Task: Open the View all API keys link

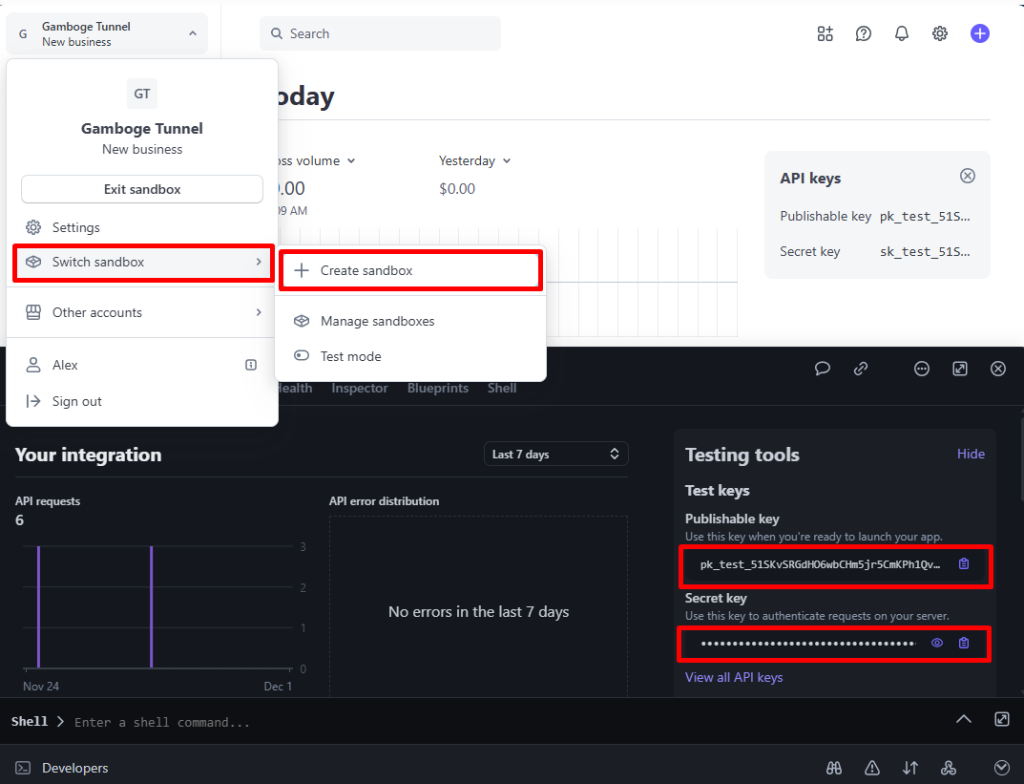Action: (733, 678)
